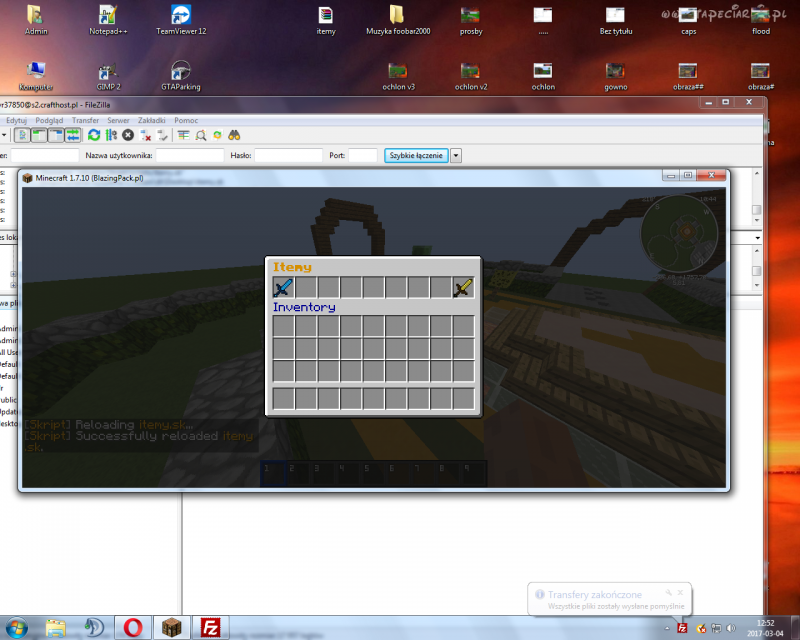Click the Reconnect to last server icon
This screenshot has width=800, height=640.
tap(162, 135)
